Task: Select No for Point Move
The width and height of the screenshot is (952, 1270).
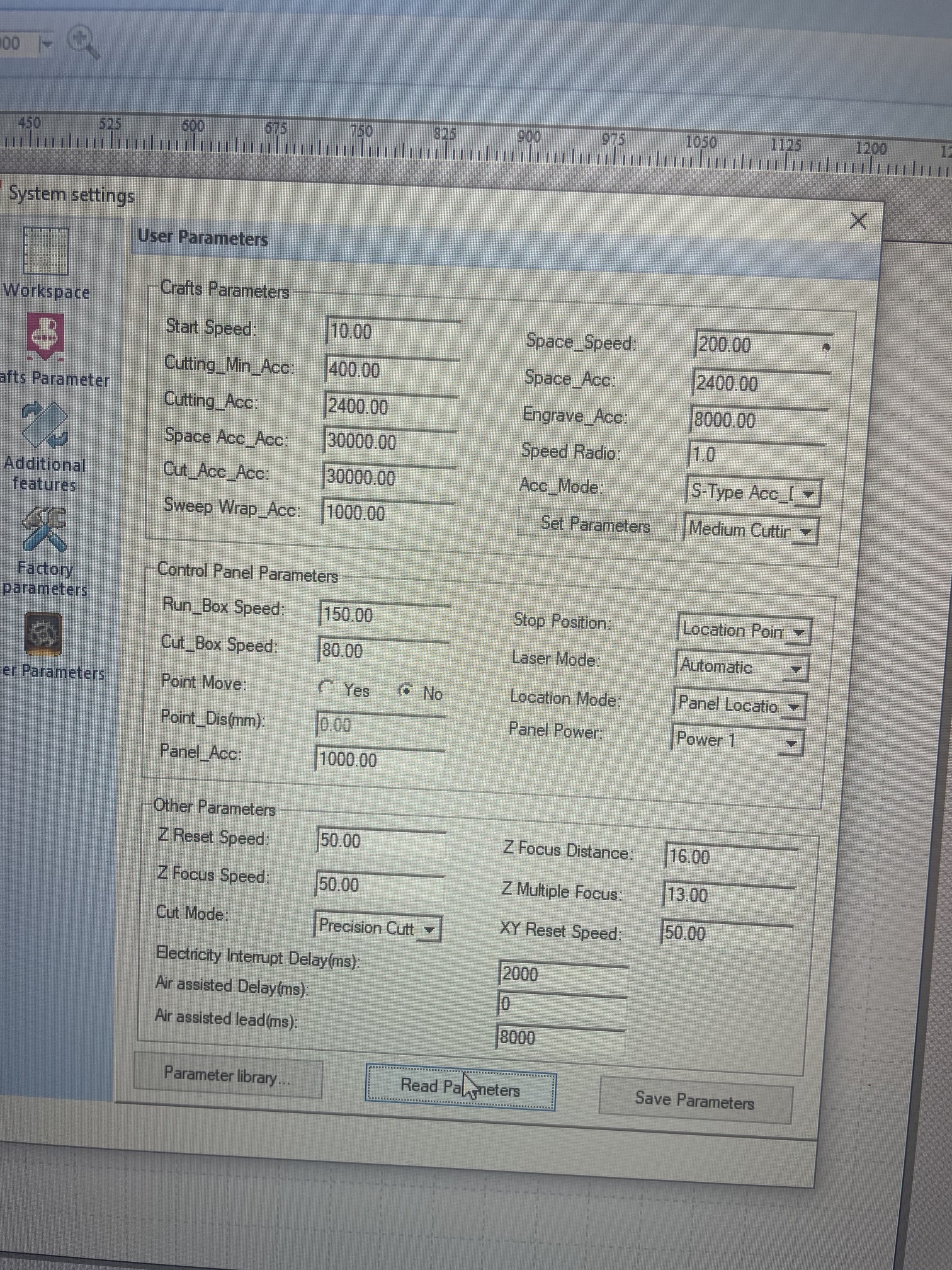Action: [x=406, y=691]
